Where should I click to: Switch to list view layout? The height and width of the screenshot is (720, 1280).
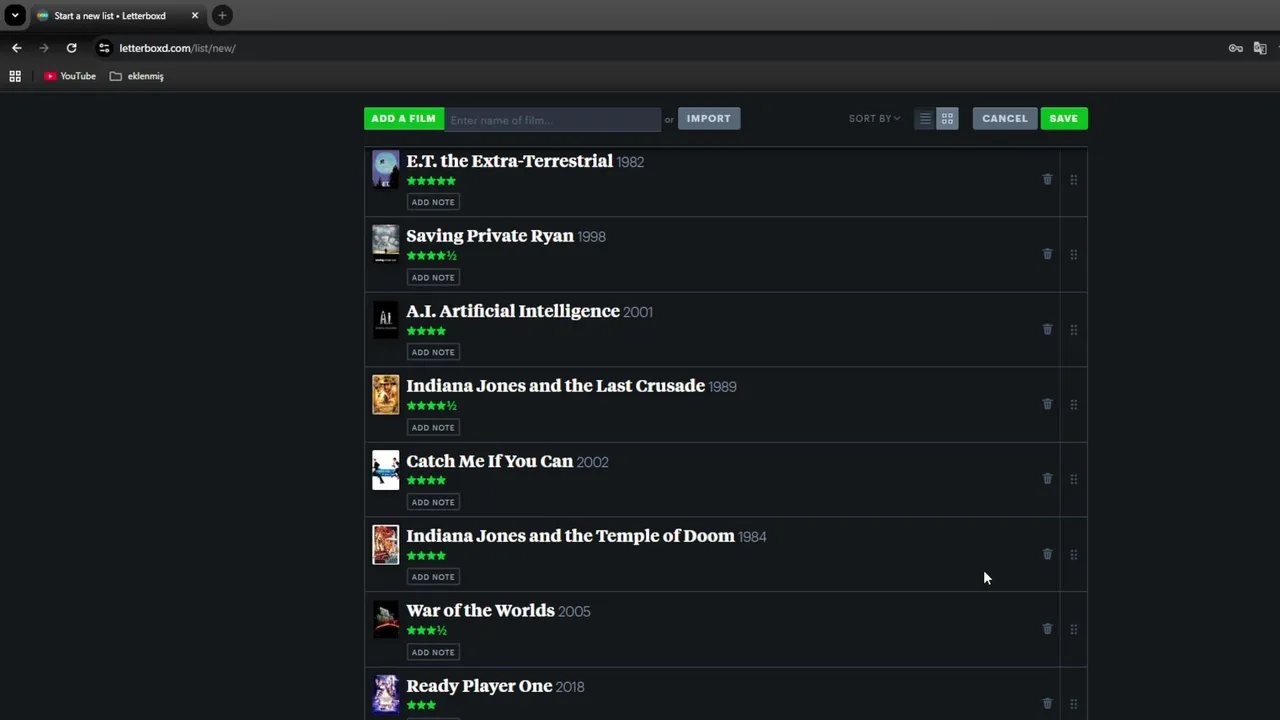pos(925,119)
